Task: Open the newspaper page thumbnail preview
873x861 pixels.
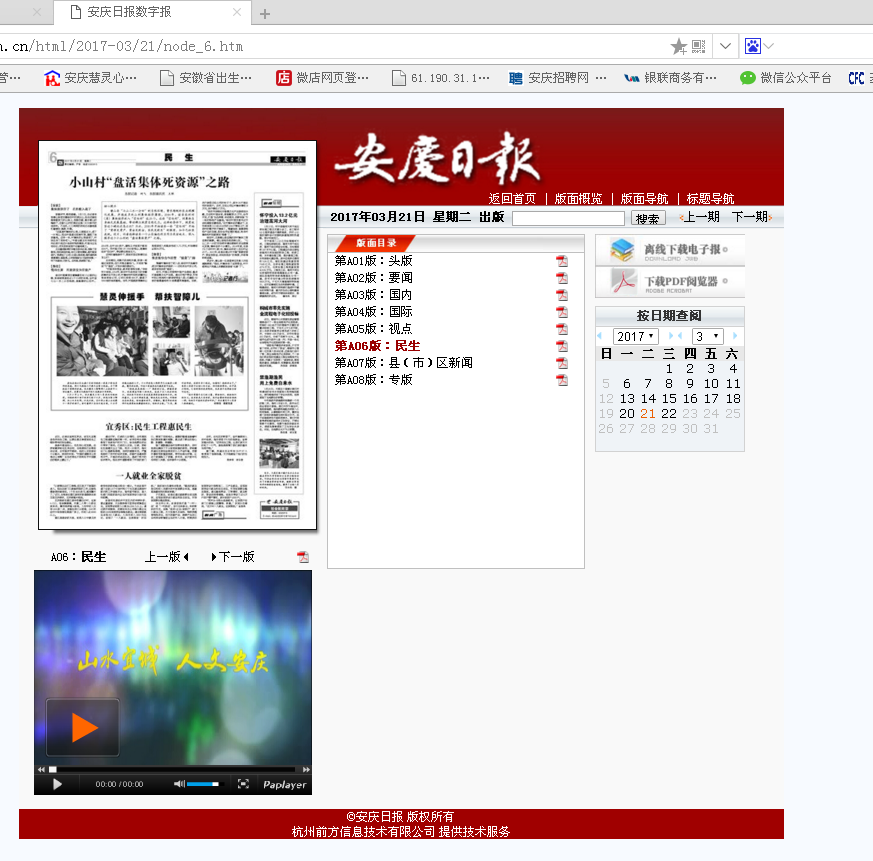Action: 178,335
